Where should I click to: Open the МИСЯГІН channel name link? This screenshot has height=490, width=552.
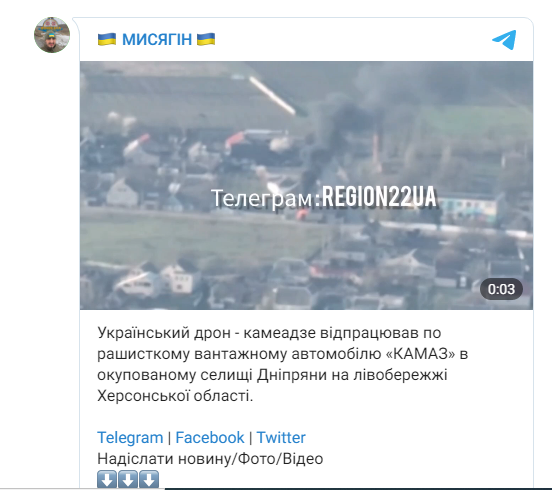coord(156,39)
